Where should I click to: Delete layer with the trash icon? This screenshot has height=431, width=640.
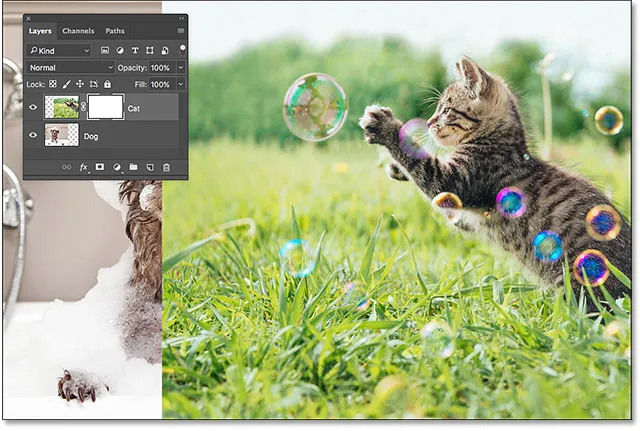point(166,167)
